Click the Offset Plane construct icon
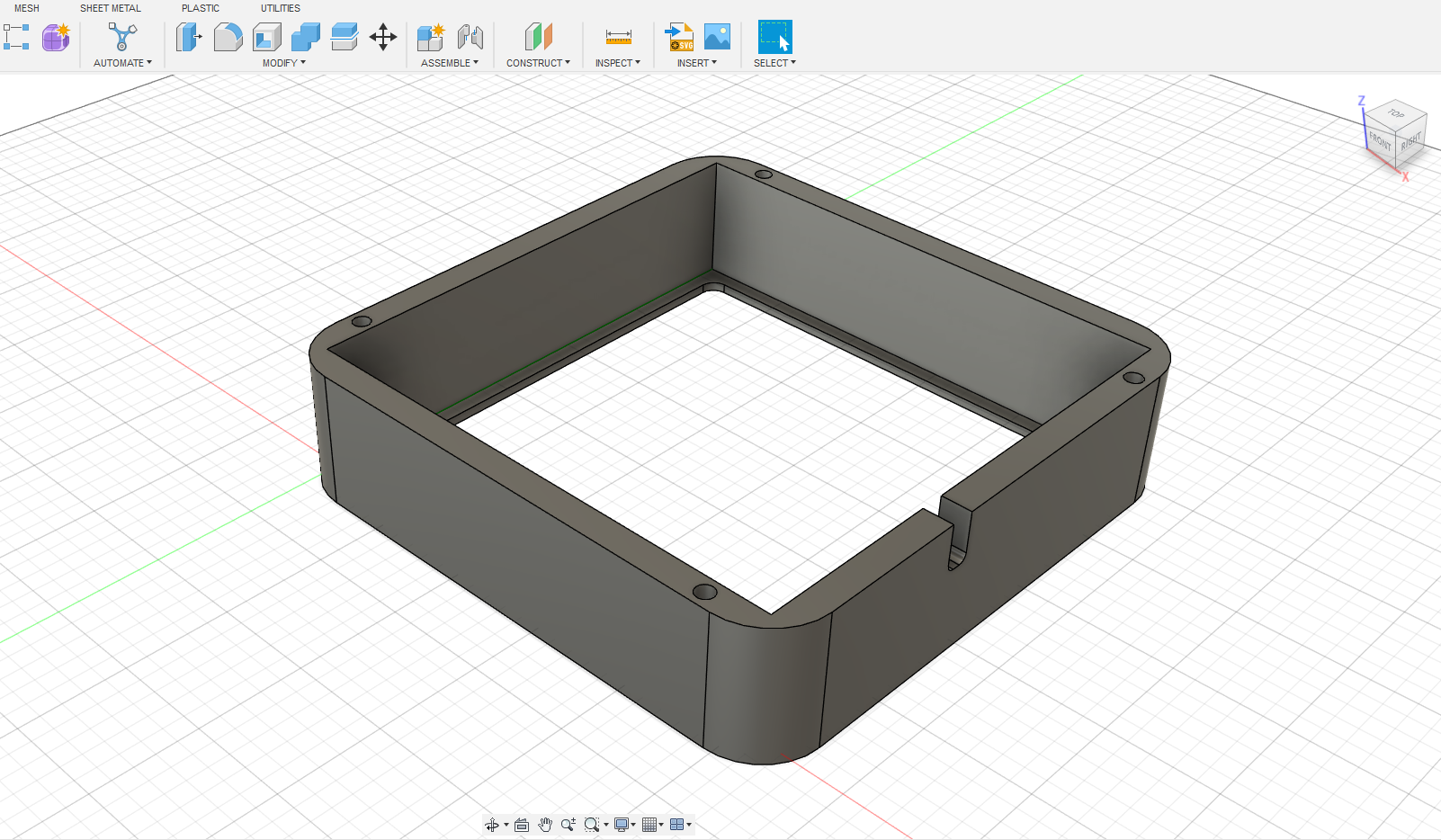 tap(538, 37)
